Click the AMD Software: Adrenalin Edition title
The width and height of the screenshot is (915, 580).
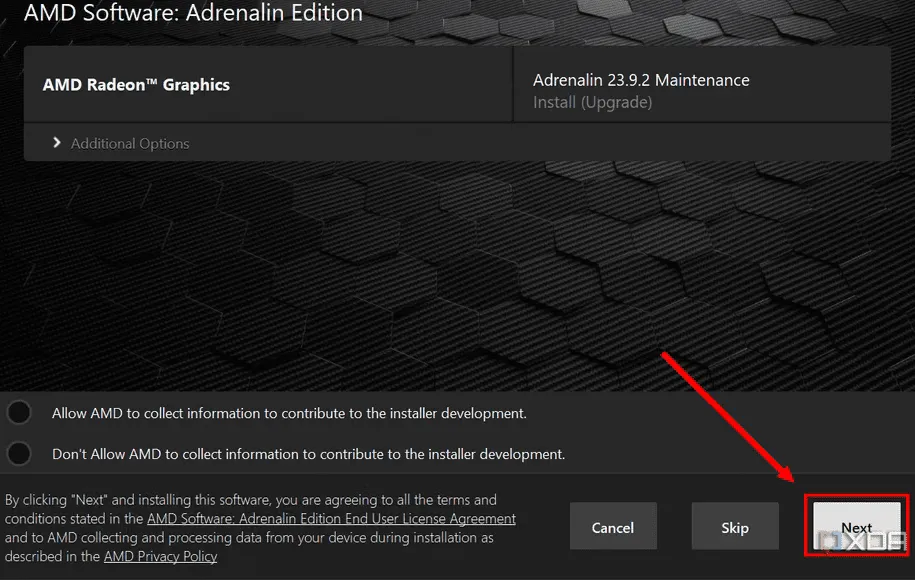click(x=193, y=14)
